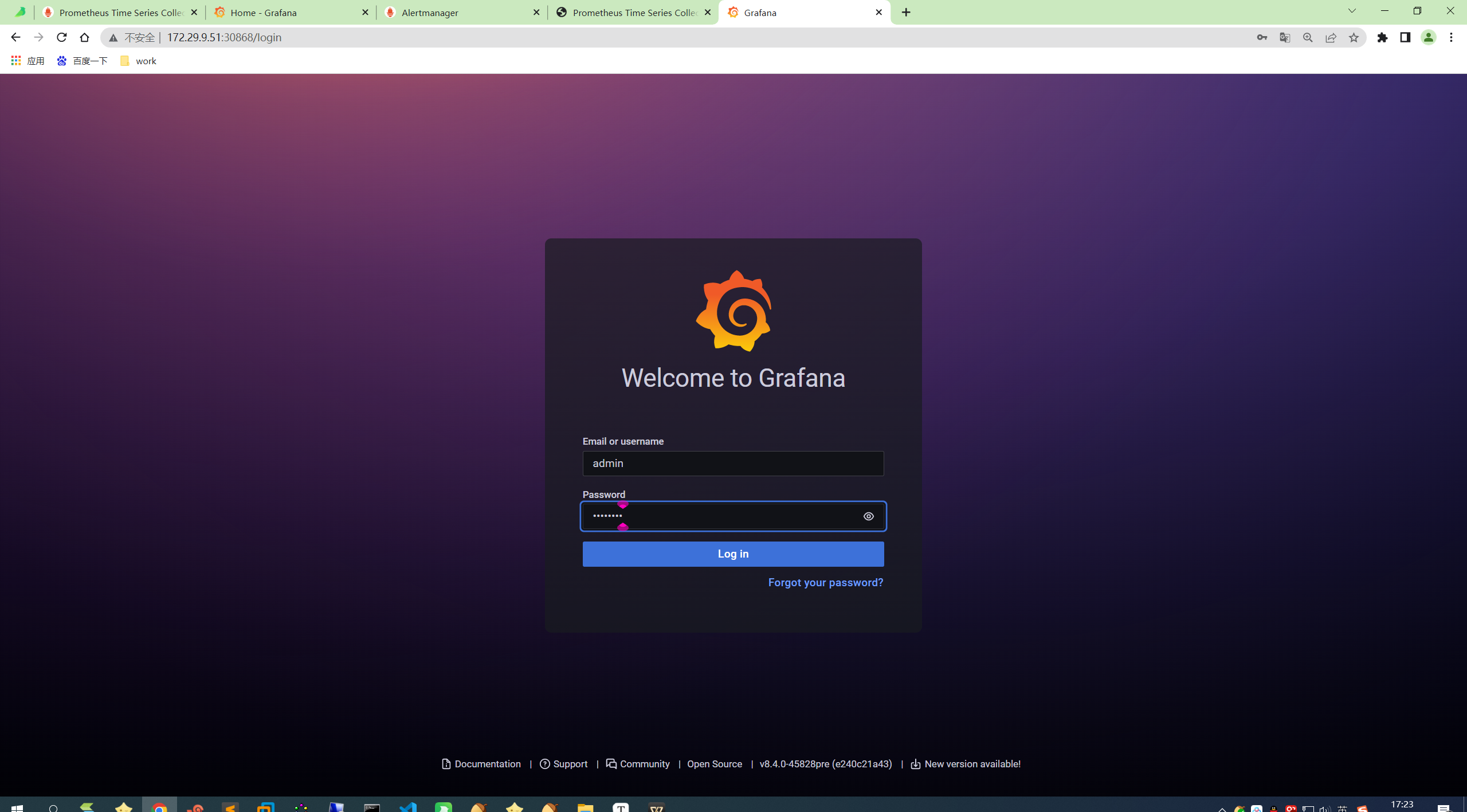Click the browser forward arrow
The width and height of the screenshot is (1467, 812).
pos(38,37)
